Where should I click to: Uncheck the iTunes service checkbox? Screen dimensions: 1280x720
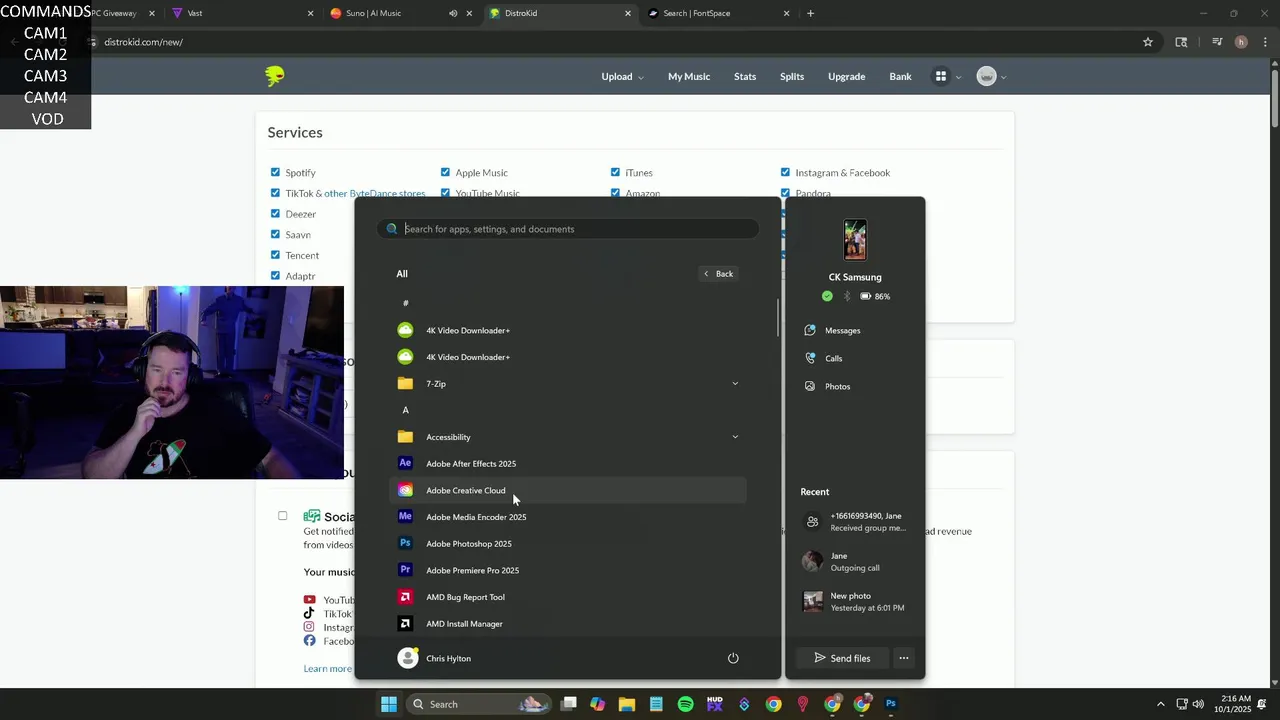pos(615,172)
